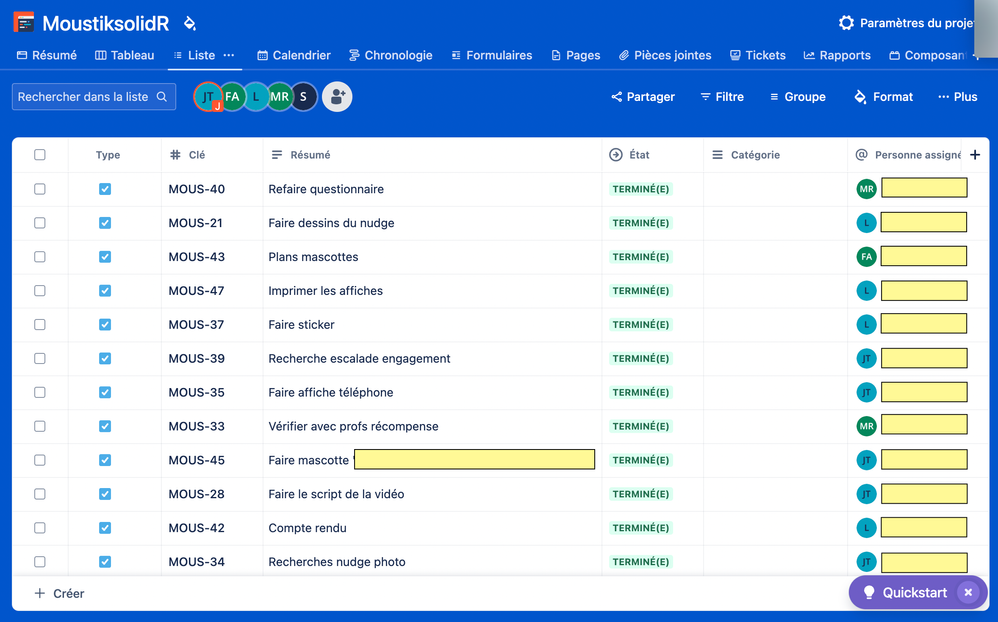Go to the Formulaires tab

point(491,55)
